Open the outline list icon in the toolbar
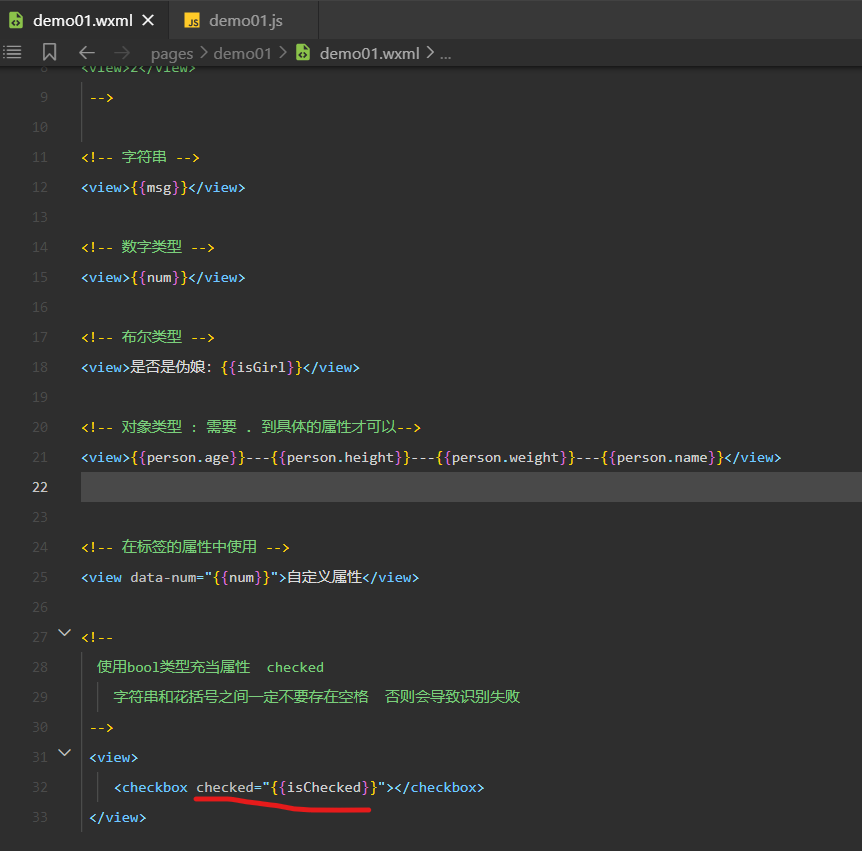The height and width of the screenshot is (851, 862). point(12,53)
